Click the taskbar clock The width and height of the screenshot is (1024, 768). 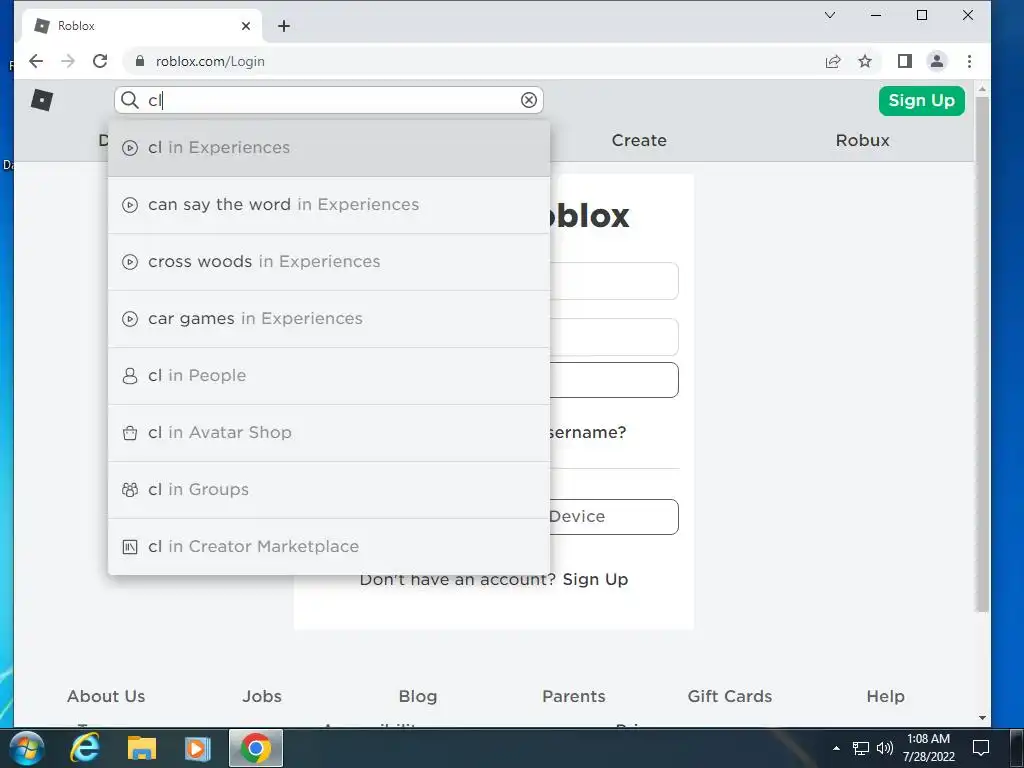(929, 748)
